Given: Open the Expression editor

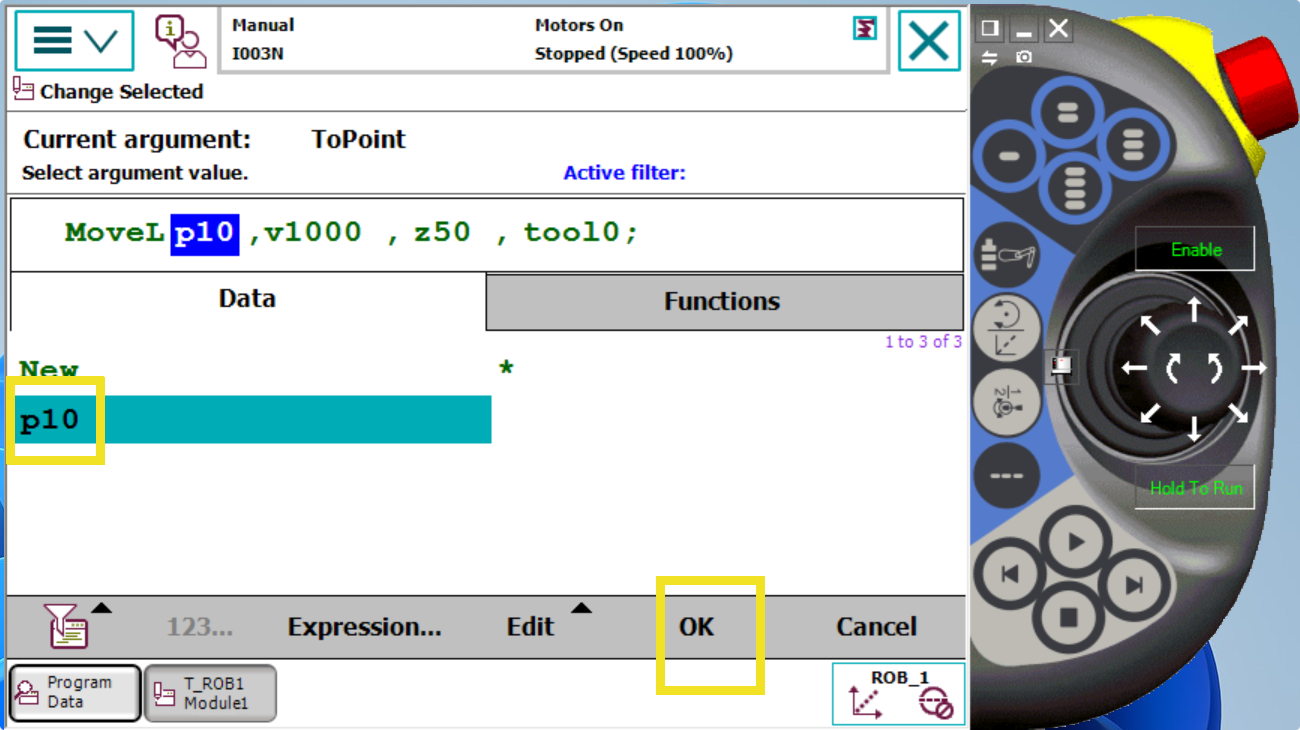Looking at the screenshot, I should pyautogui.click(x=364, y=627).
